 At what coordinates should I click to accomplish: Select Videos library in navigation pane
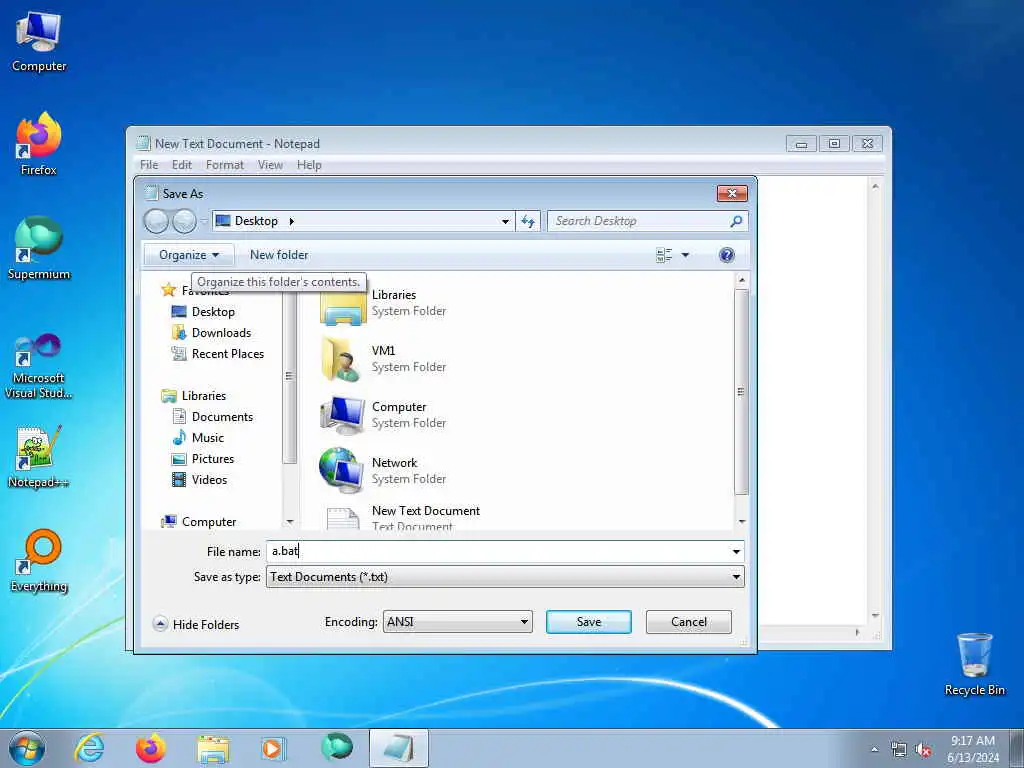(199, 479)
